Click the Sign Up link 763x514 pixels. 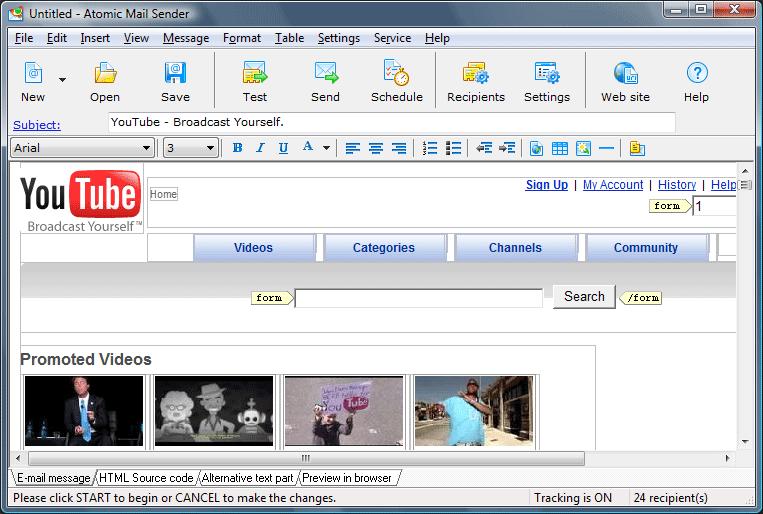546,185
